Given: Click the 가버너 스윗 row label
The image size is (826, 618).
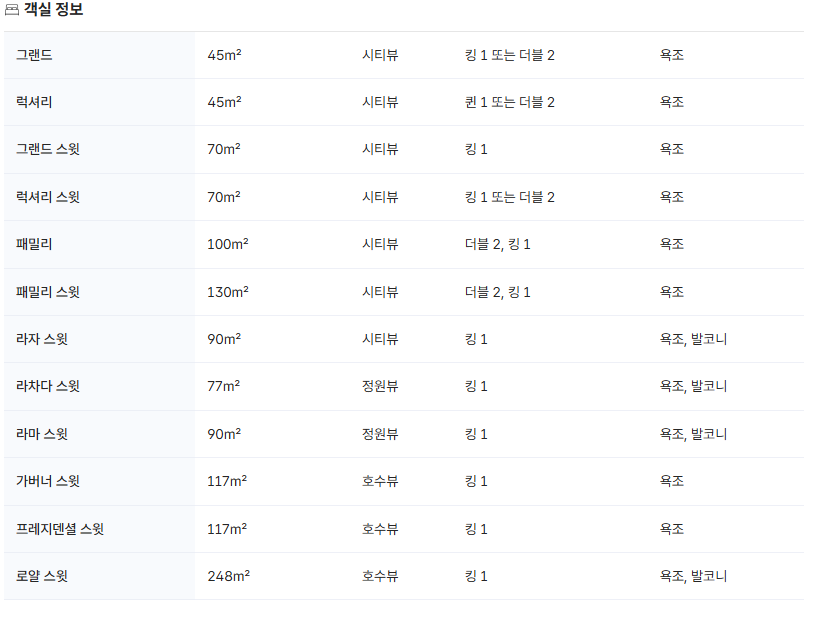Looking at the screenshot, I should coord(48,481).
